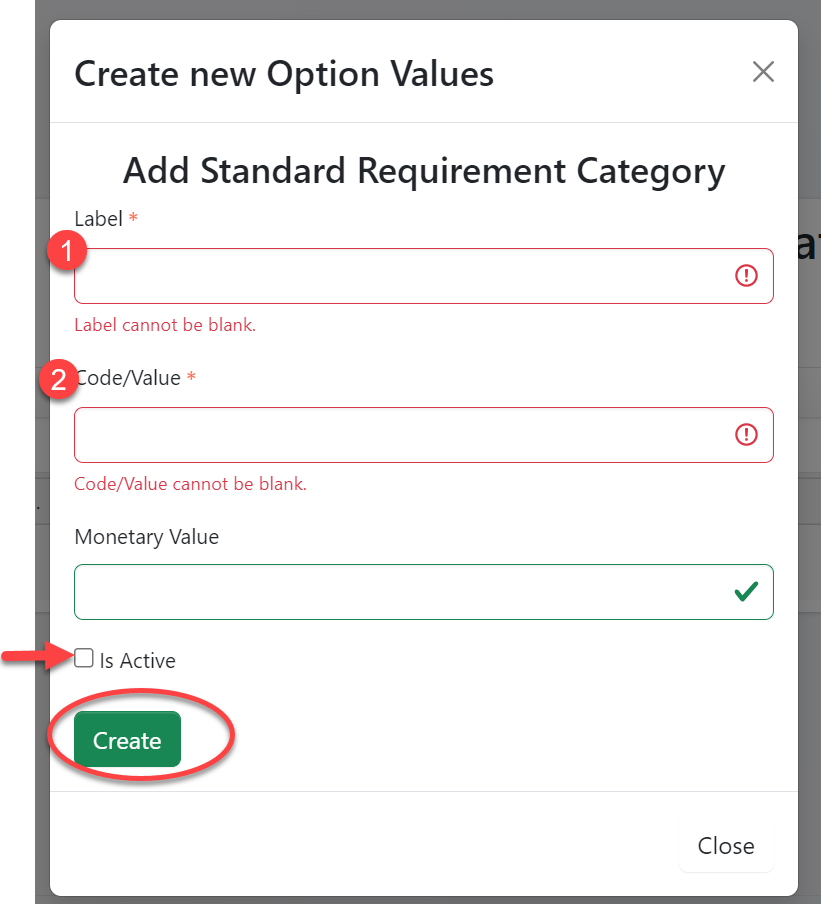This screenshot has height=904, width=821.
Task: Click the red number 1 badge
Action: tap(66, 252)
